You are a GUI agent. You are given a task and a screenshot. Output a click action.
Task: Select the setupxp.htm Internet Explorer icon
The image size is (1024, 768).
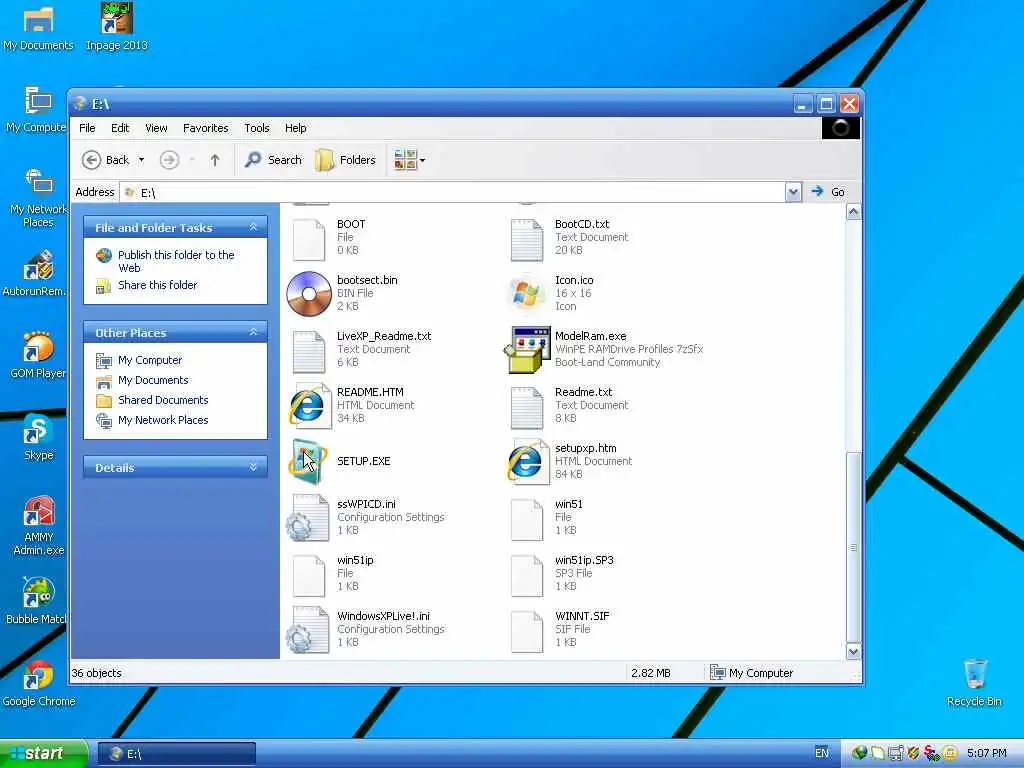coord(527,462)
